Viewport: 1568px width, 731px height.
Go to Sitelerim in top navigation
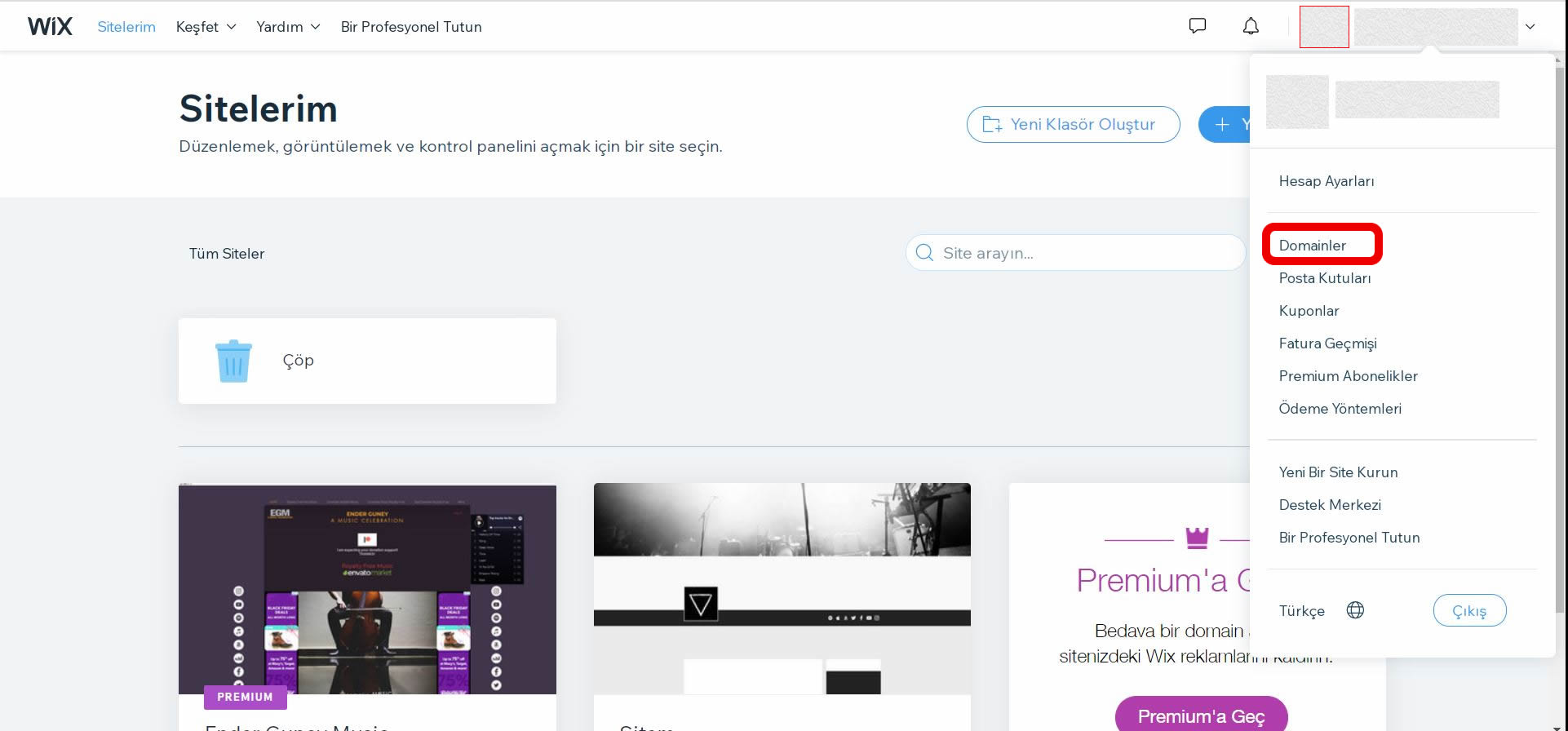coord(126,27)
